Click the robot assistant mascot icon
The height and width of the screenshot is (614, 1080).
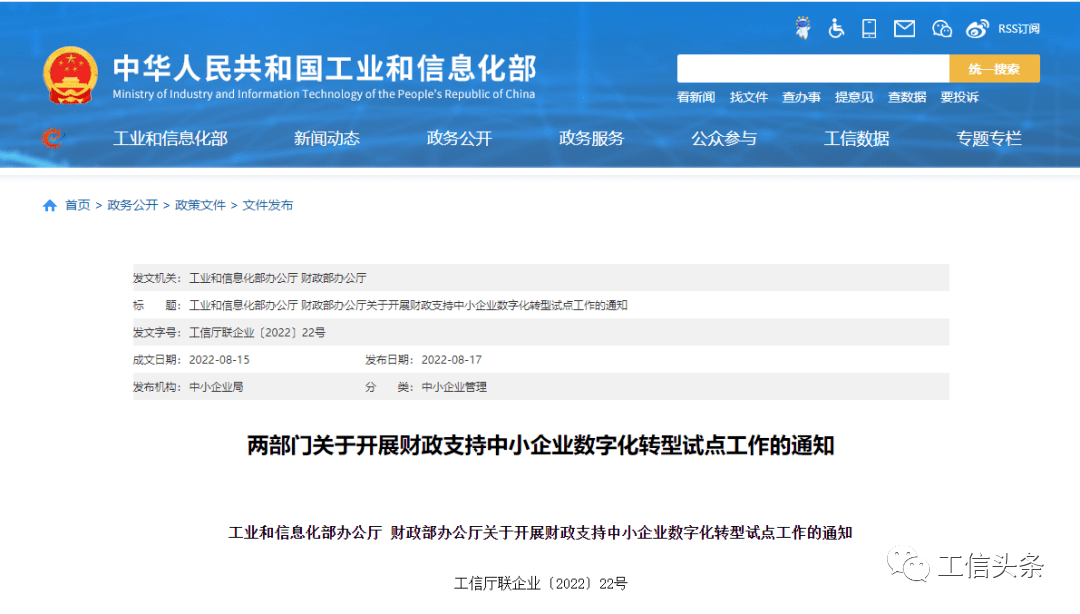(802, 28)
